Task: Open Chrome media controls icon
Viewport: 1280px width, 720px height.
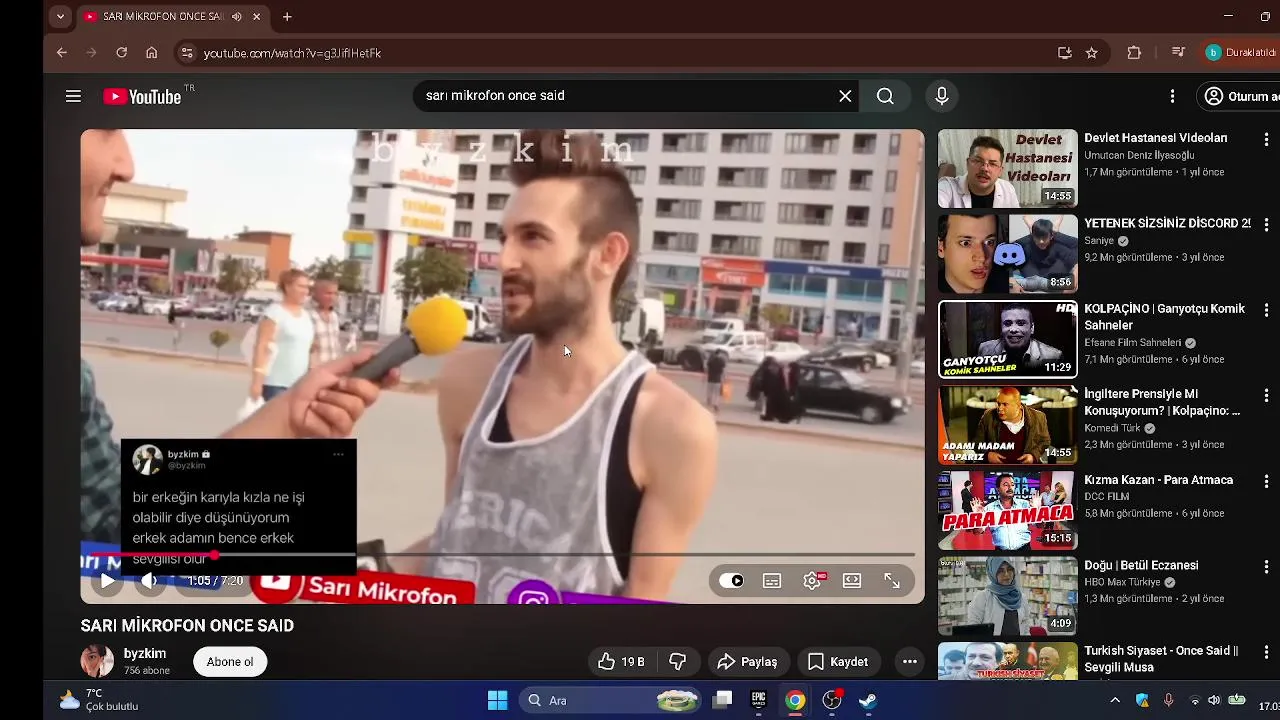Action: coord(1178,53)
